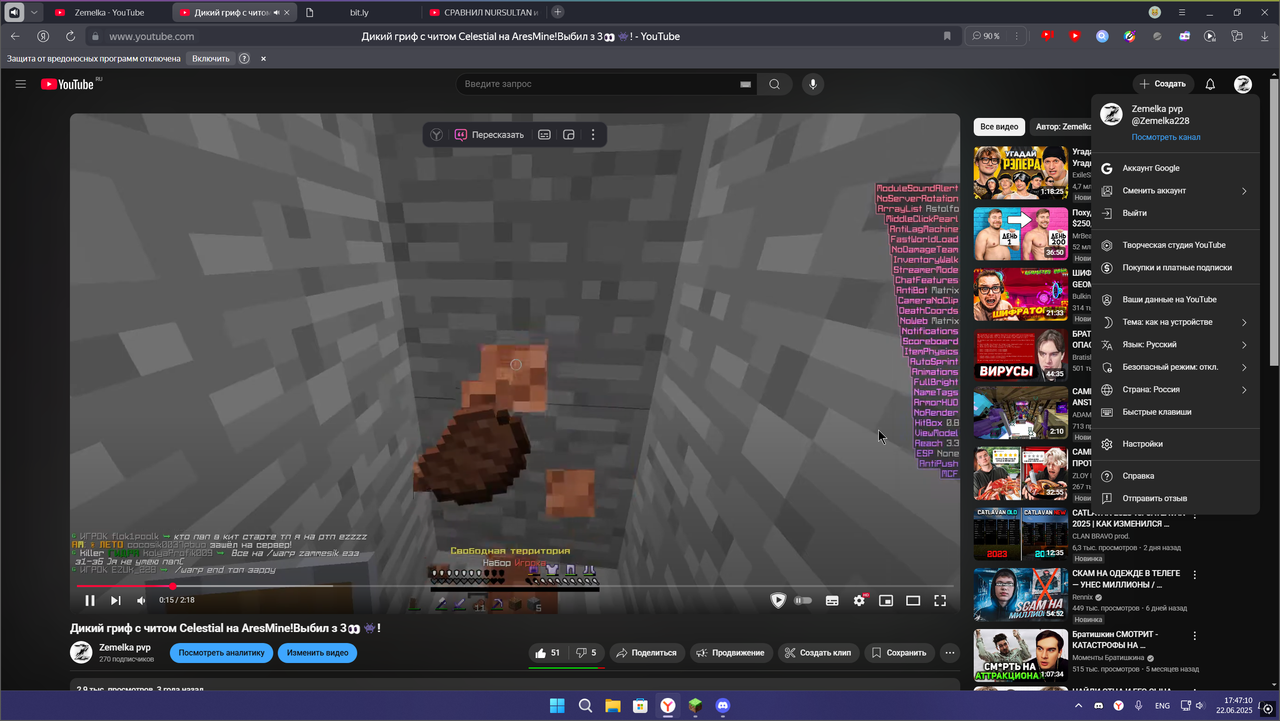
Task: Switch to bit.ly browser tab
Action: (358, 12)
